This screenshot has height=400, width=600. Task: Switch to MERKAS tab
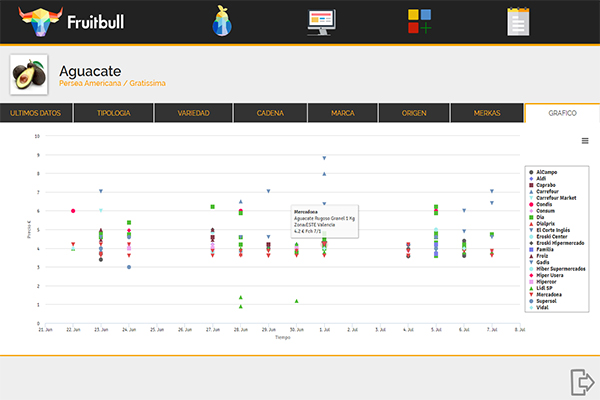point(487,113)
